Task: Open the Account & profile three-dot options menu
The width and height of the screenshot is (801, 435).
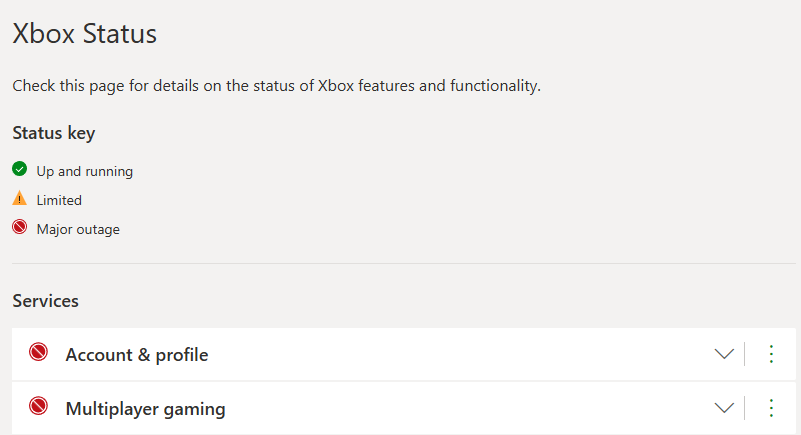Action: point(771,354)
